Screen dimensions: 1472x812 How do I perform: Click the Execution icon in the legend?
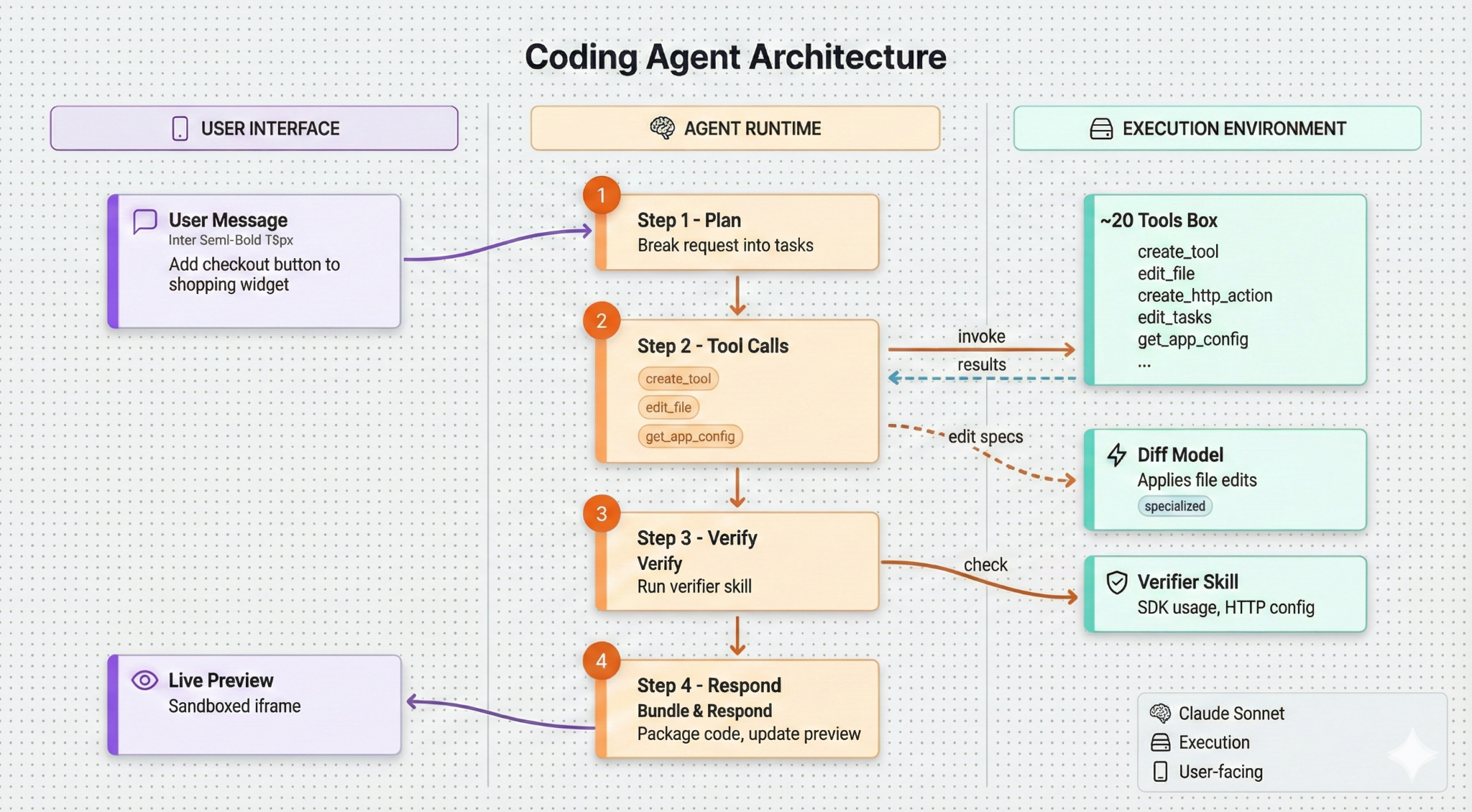pos(1160,742)
